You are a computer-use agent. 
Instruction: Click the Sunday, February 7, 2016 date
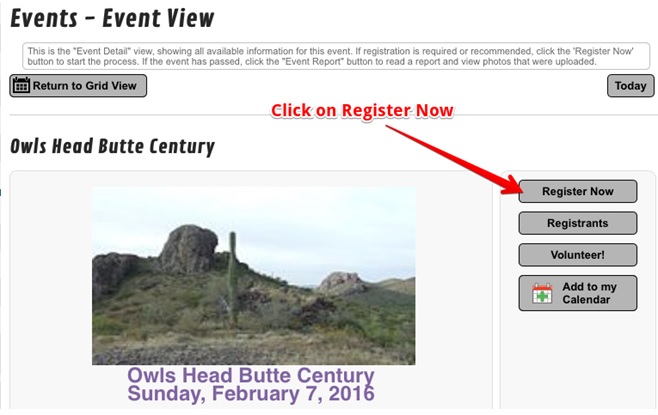pyautogui.click(x=251, y=394)
